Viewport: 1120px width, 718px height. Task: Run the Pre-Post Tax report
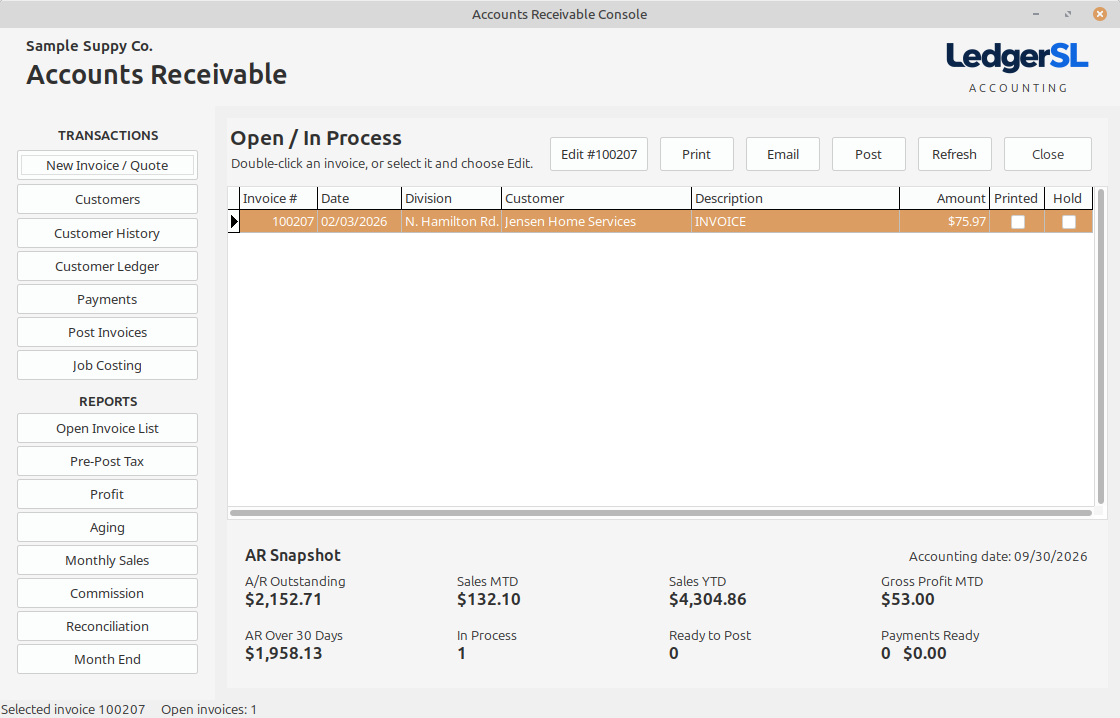click(x=107, y=461)
